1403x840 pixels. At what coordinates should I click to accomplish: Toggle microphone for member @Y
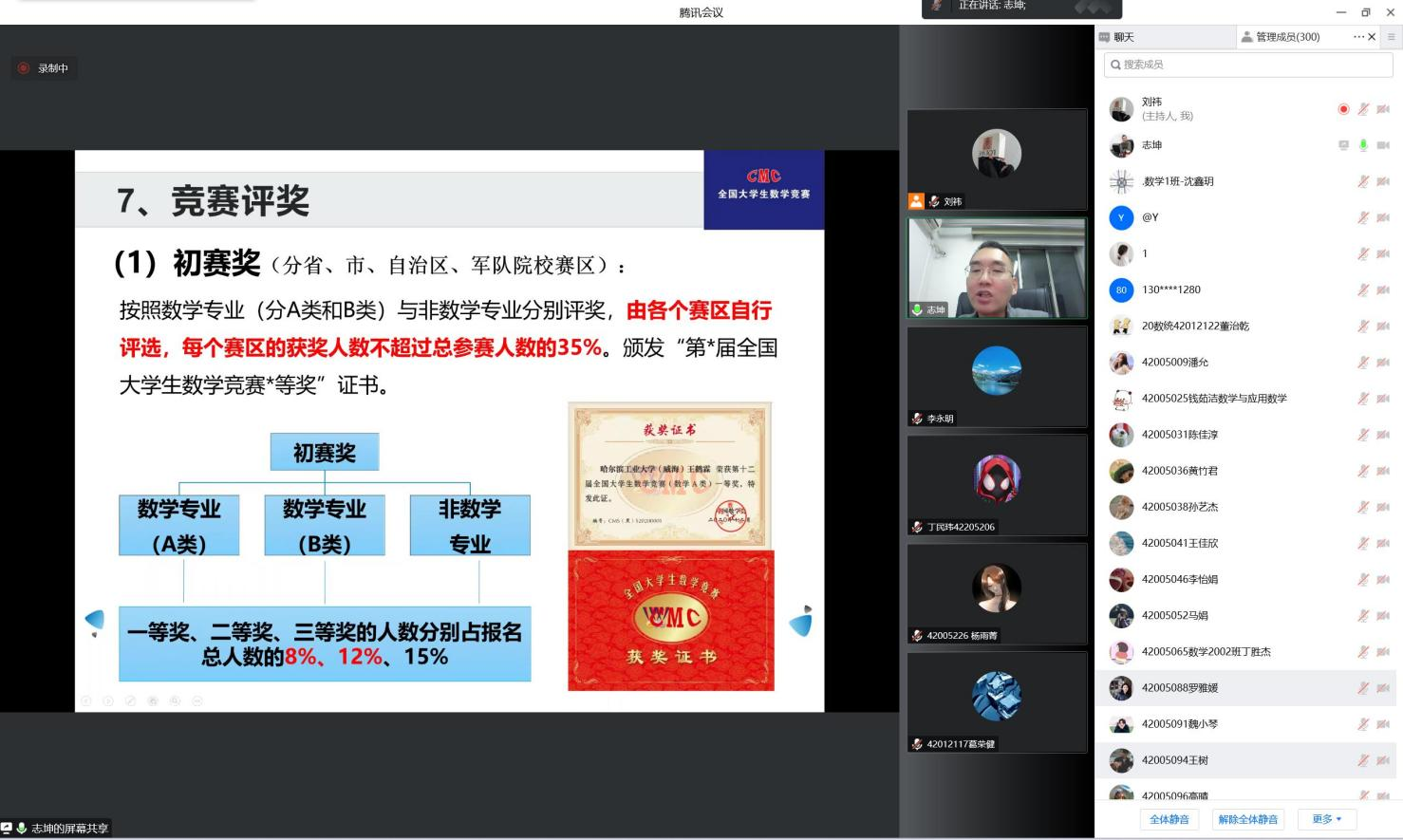point(1363,217)
